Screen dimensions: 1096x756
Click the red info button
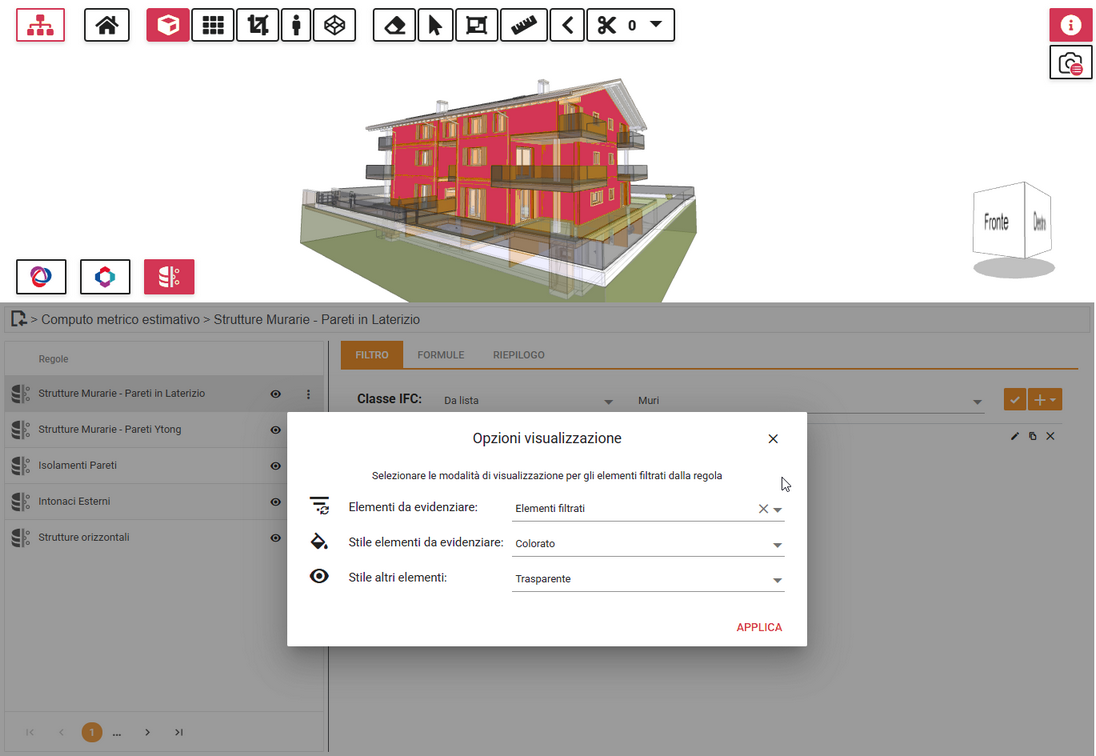1070,25
